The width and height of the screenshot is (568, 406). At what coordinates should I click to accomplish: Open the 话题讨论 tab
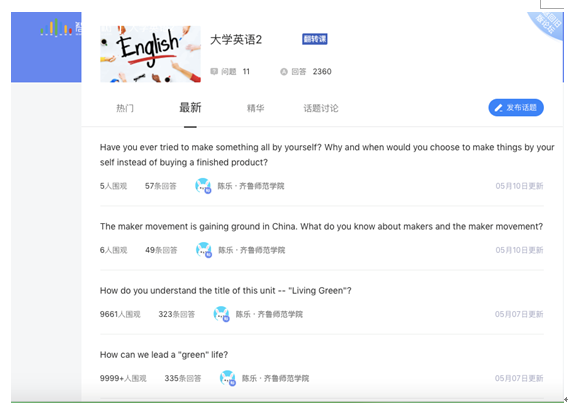[x=321, y=108]
